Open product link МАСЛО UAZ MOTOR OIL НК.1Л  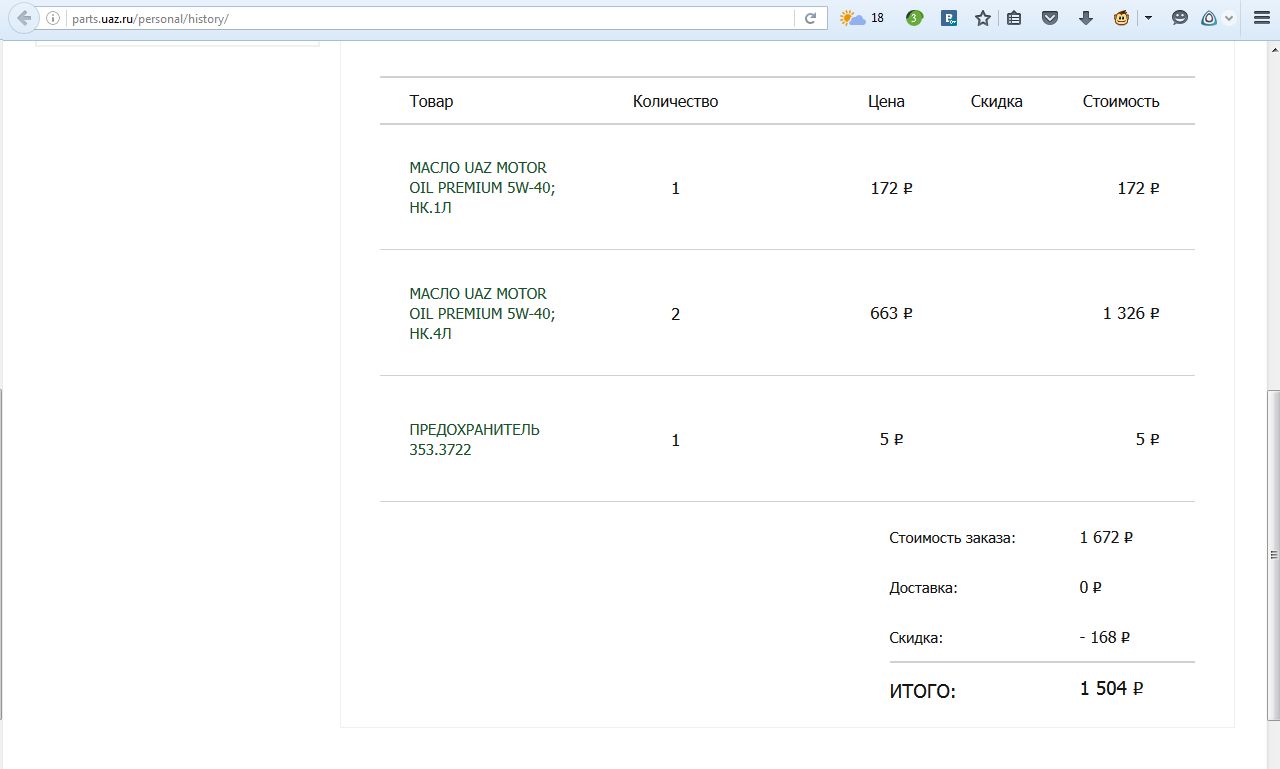point(482,188)
